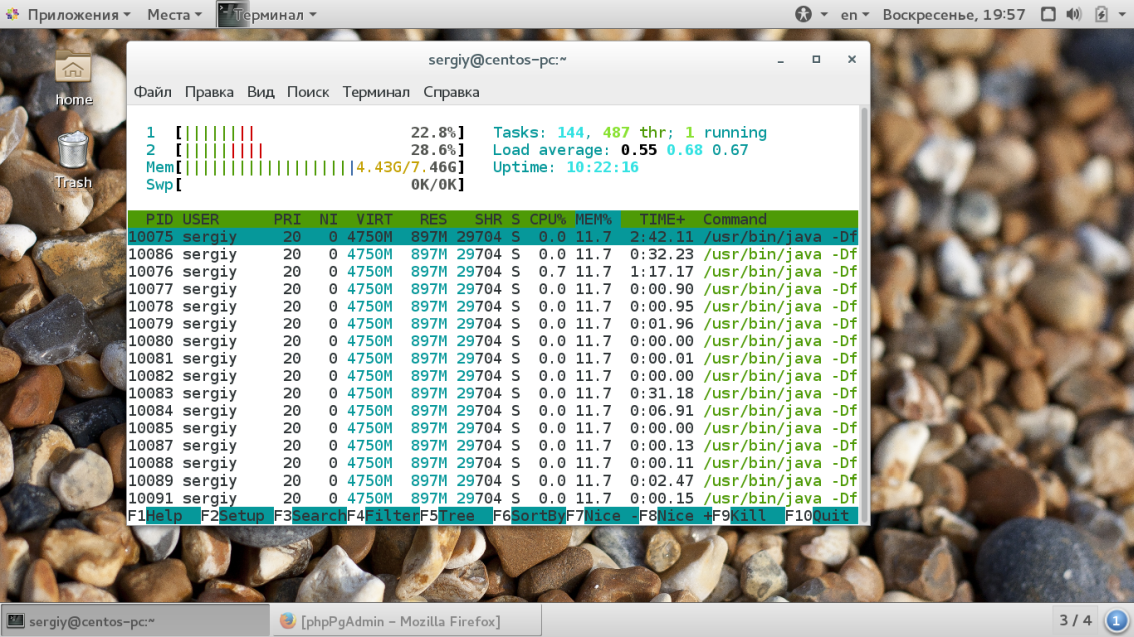This screenshot has height=637, width=1134.
Task: Click the Firefox icon in taskbar
Action: (x=288, y=621)
